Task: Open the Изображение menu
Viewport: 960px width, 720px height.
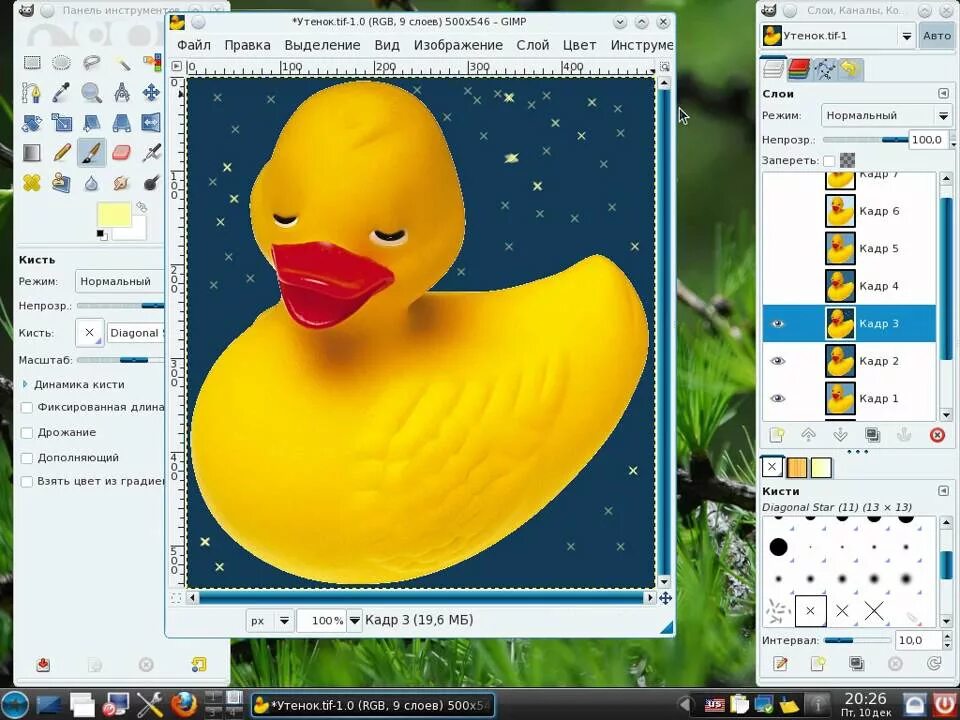Action: click(x=458, y=45)
